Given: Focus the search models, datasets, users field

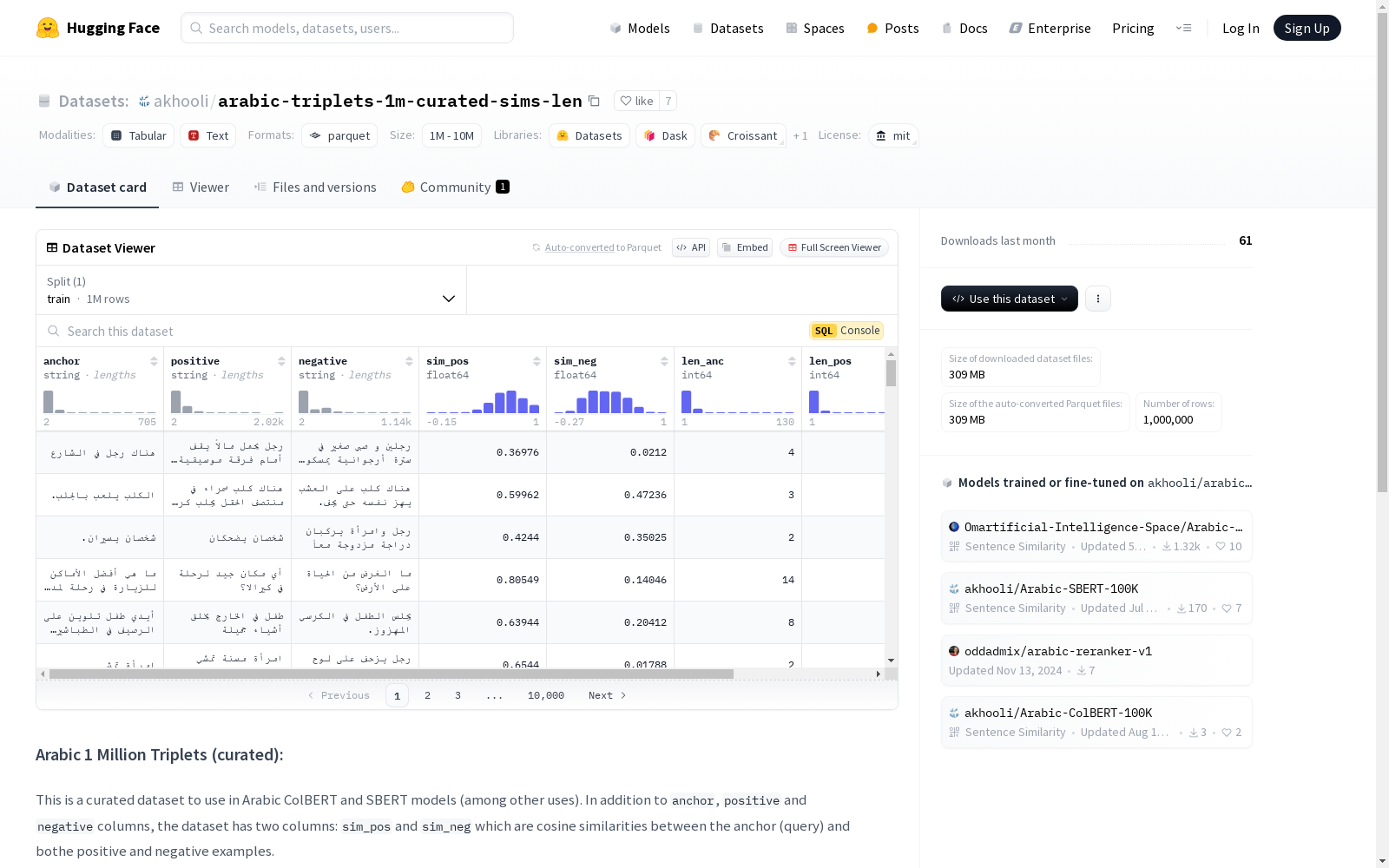Looking at the screenshot, I should click(x=347, y=28).
